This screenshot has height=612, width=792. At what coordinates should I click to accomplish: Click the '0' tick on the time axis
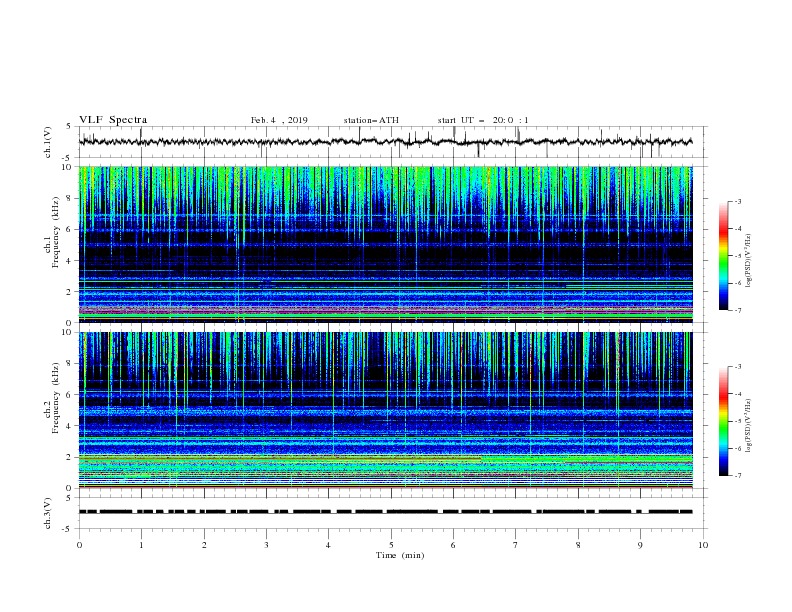coord(79,545)
